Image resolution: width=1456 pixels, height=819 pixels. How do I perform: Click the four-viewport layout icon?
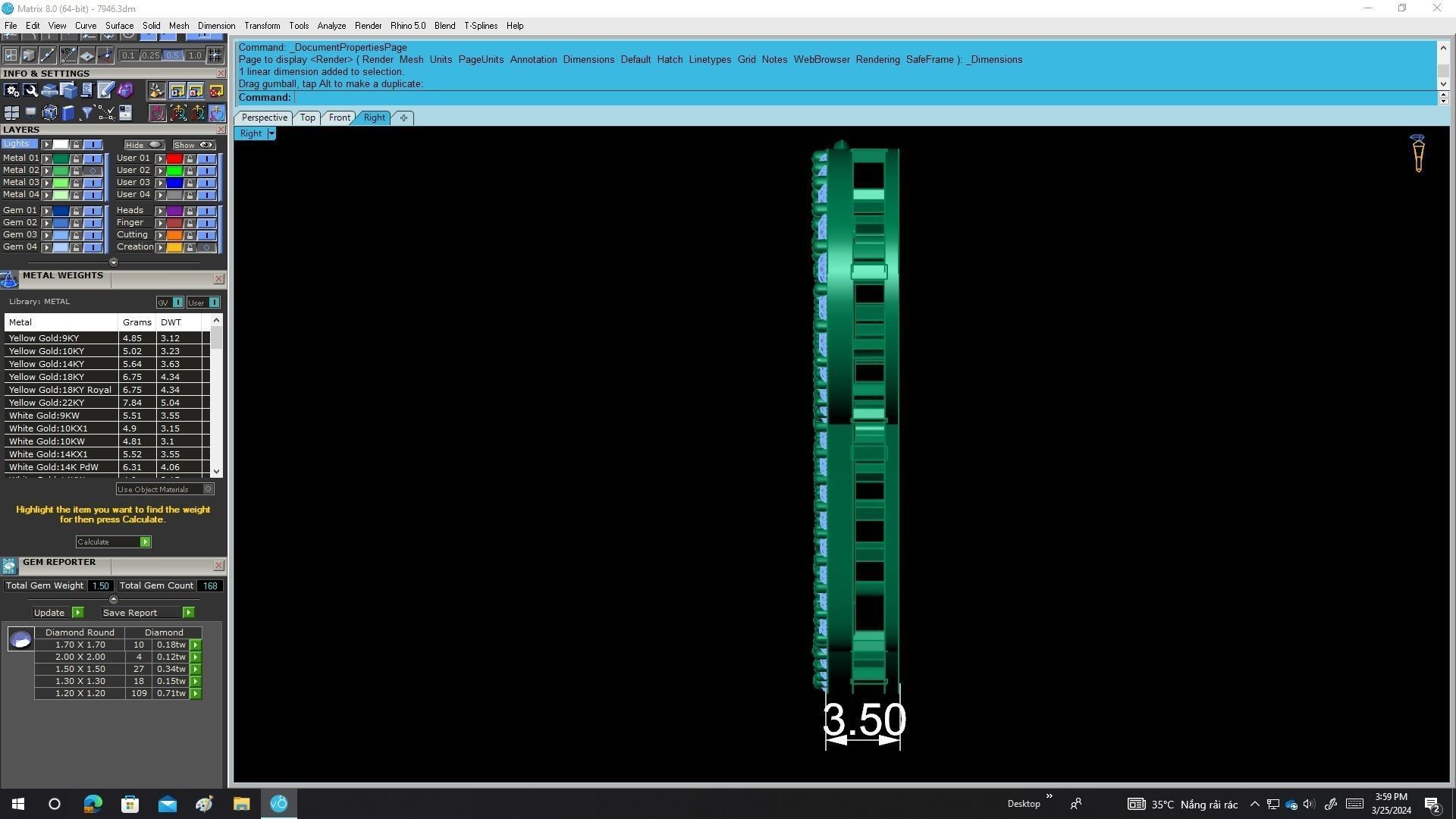pos(11,113)
